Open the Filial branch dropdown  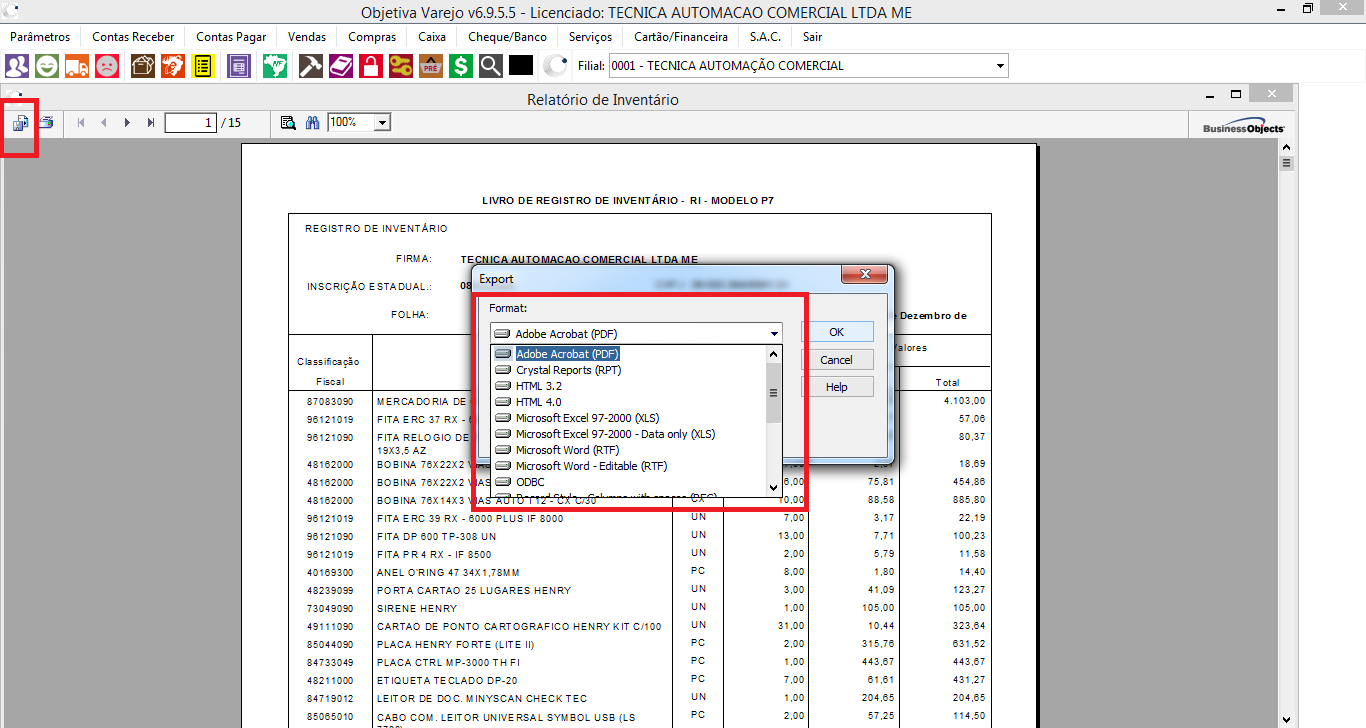pyautogui.click(x=1000, y=66)
